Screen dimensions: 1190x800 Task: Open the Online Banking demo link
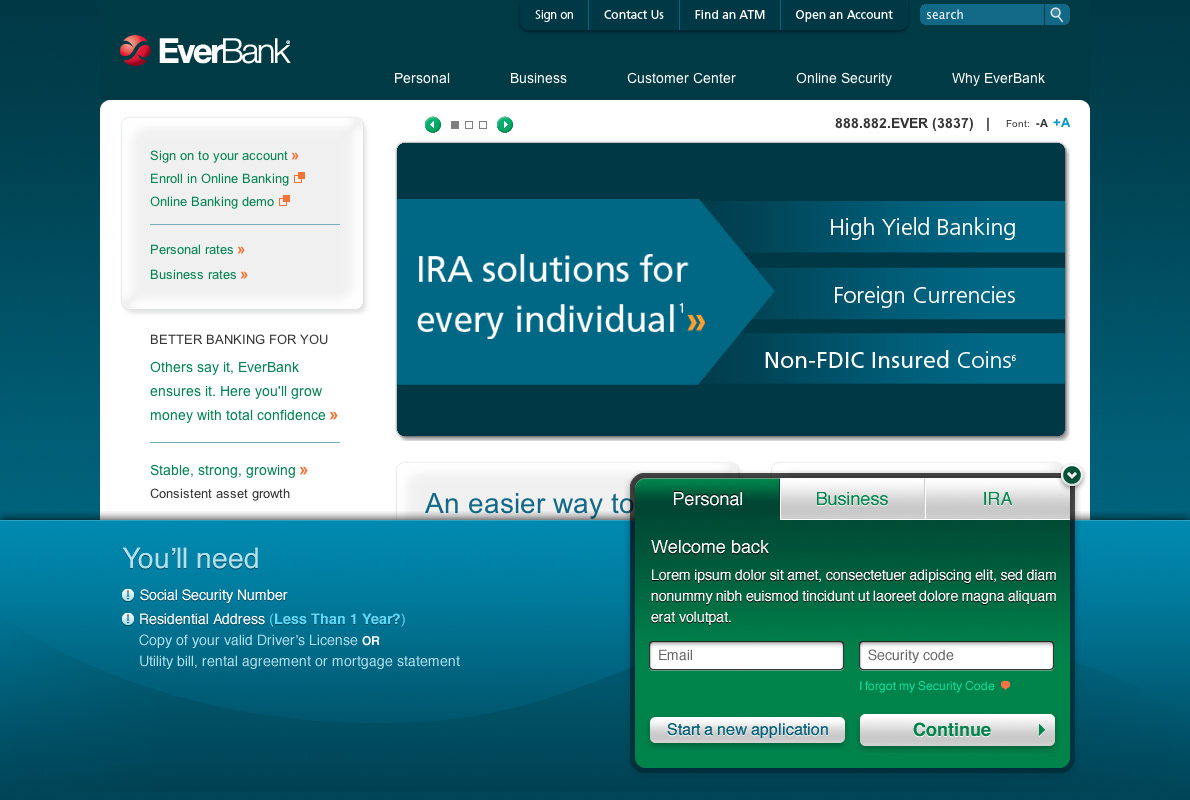point(212,201)
